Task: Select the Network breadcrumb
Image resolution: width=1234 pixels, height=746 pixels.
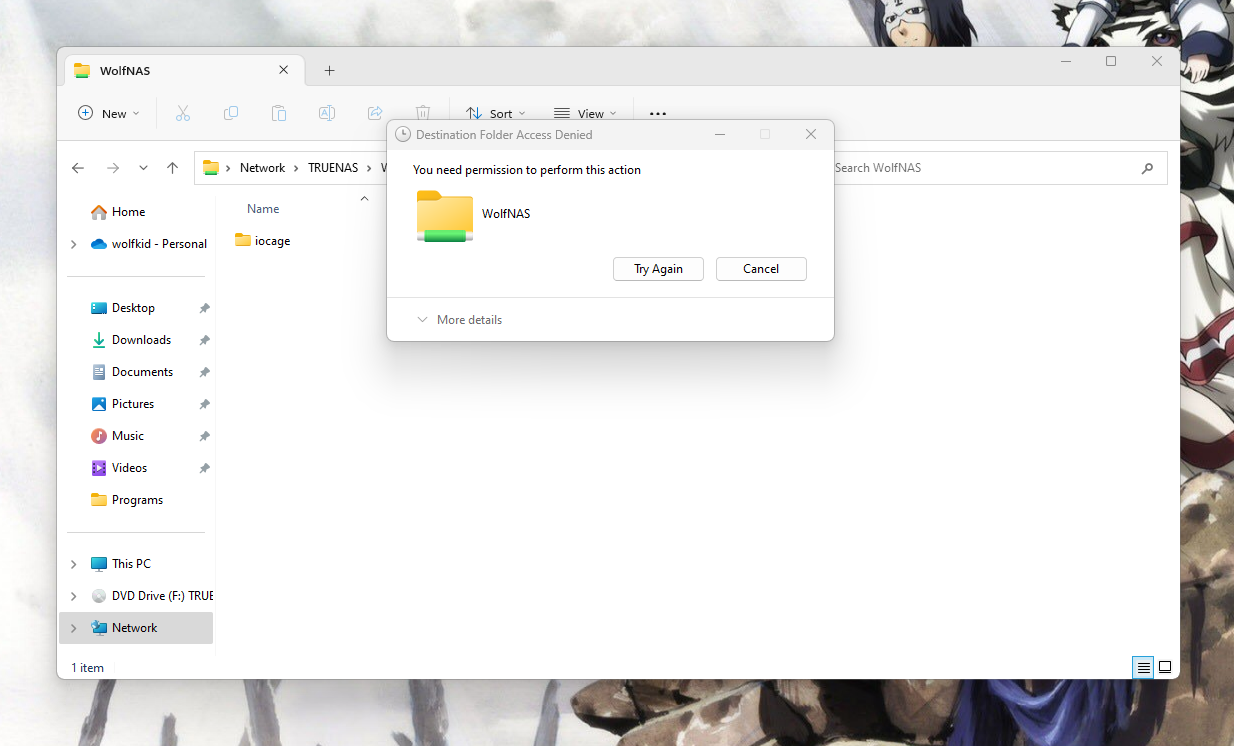Action: 262,168
